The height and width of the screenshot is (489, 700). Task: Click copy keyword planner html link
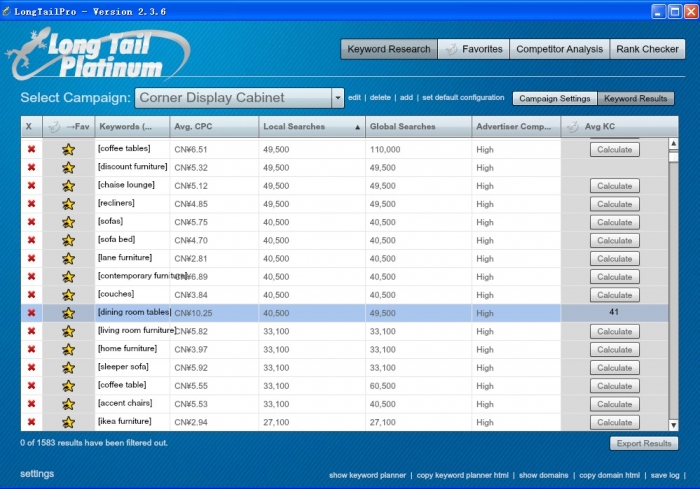pos(462,475)
